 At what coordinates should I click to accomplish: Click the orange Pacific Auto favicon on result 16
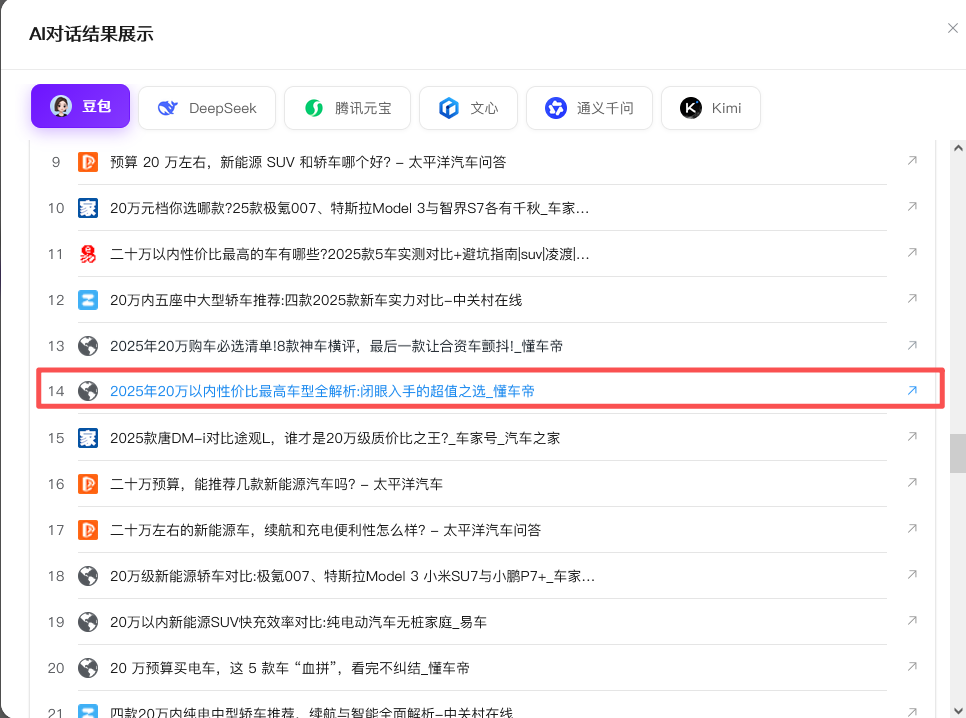click(88, 484)
